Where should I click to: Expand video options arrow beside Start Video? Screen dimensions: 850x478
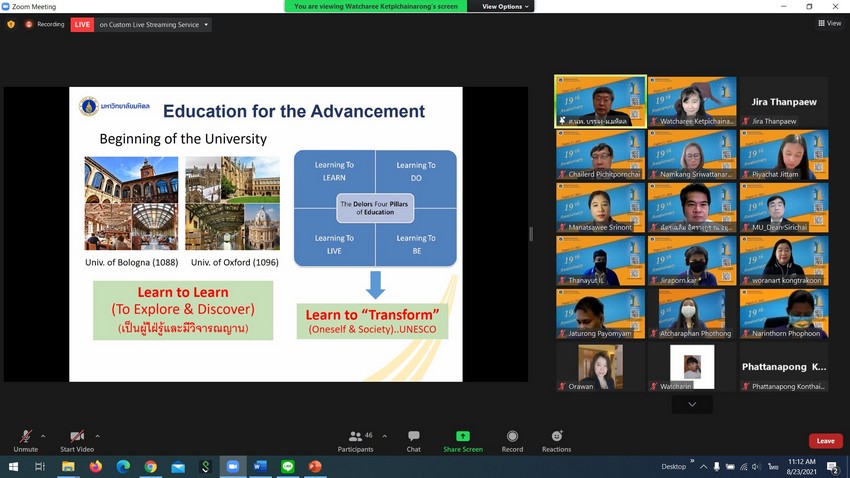tap(97, 435)
